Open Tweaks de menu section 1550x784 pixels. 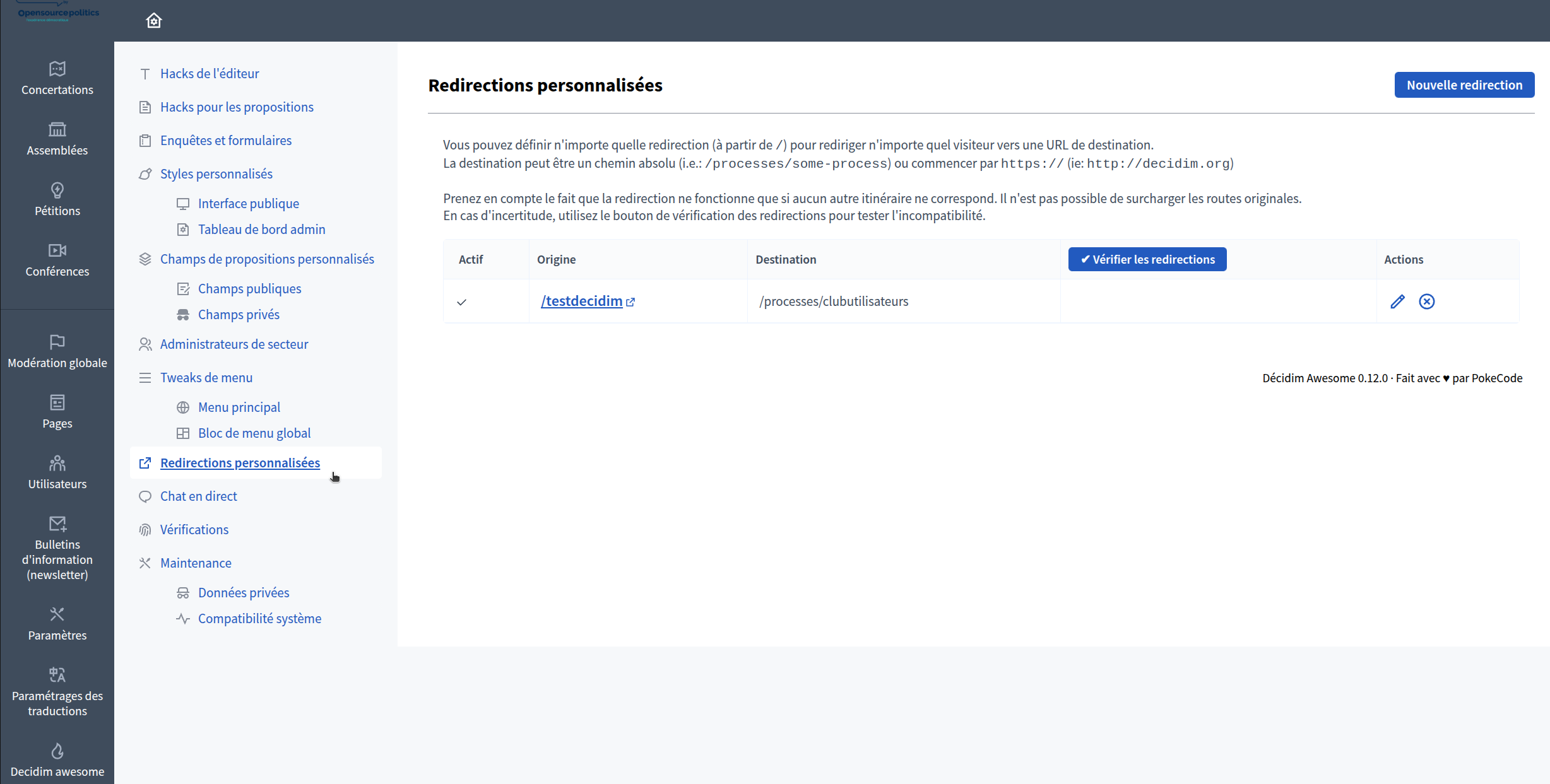pyautogui.click(x=206, y=378)
